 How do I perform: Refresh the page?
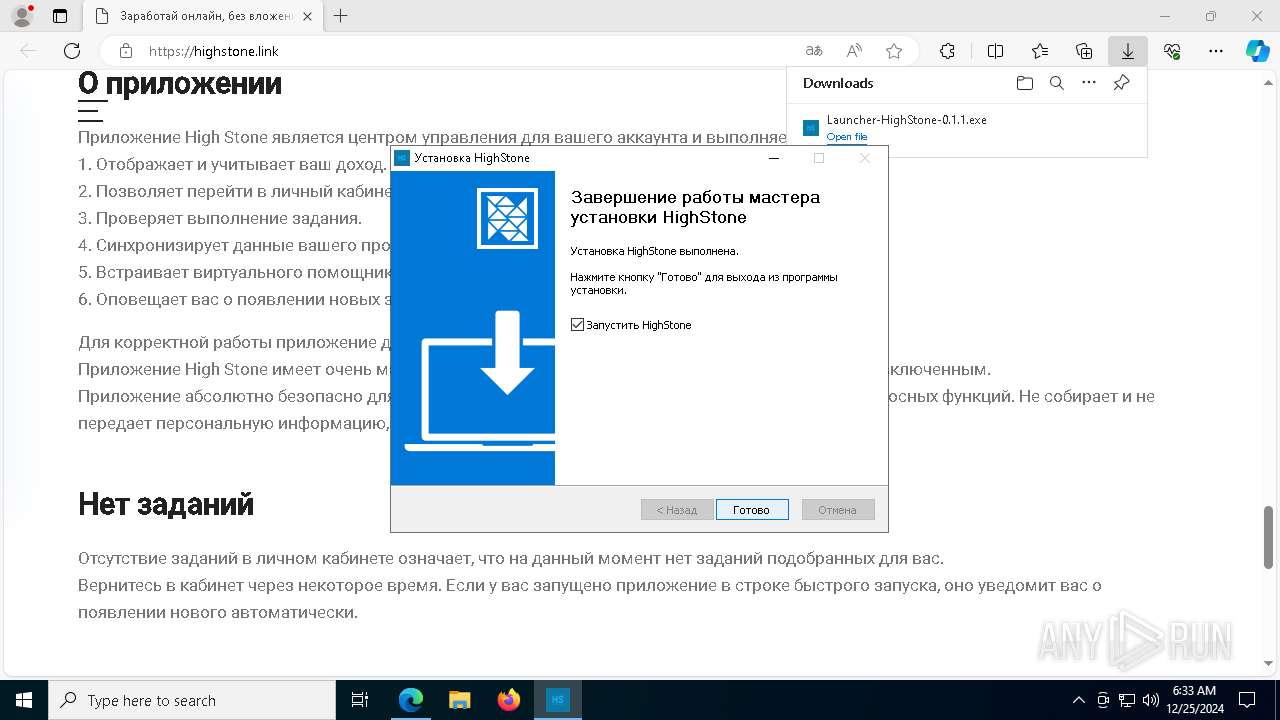[x=72, y=51]
